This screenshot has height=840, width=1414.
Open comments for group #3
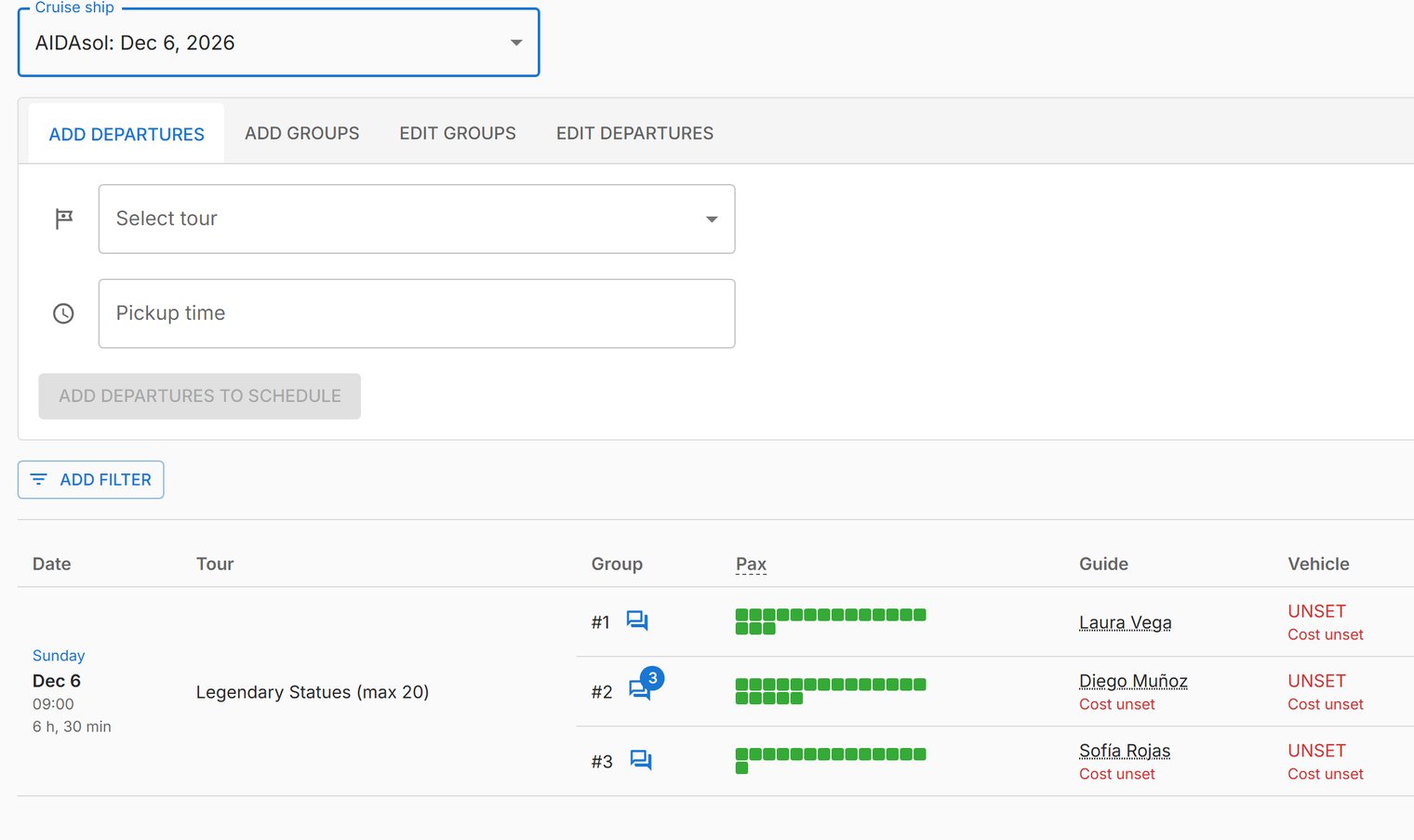click(641, 760)
